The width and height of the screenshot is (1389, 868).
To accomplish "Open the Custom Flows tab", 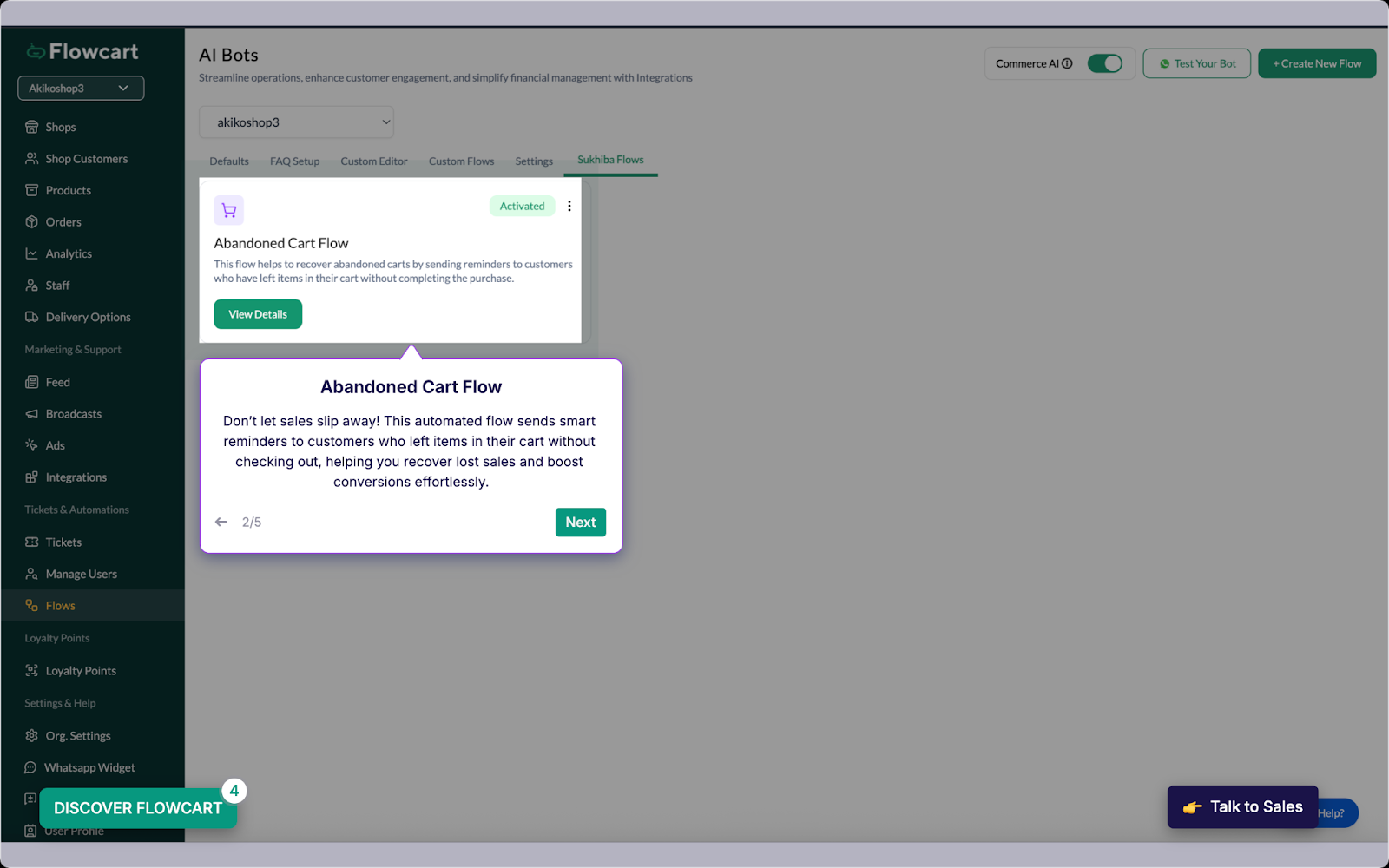I will (461, 161).
